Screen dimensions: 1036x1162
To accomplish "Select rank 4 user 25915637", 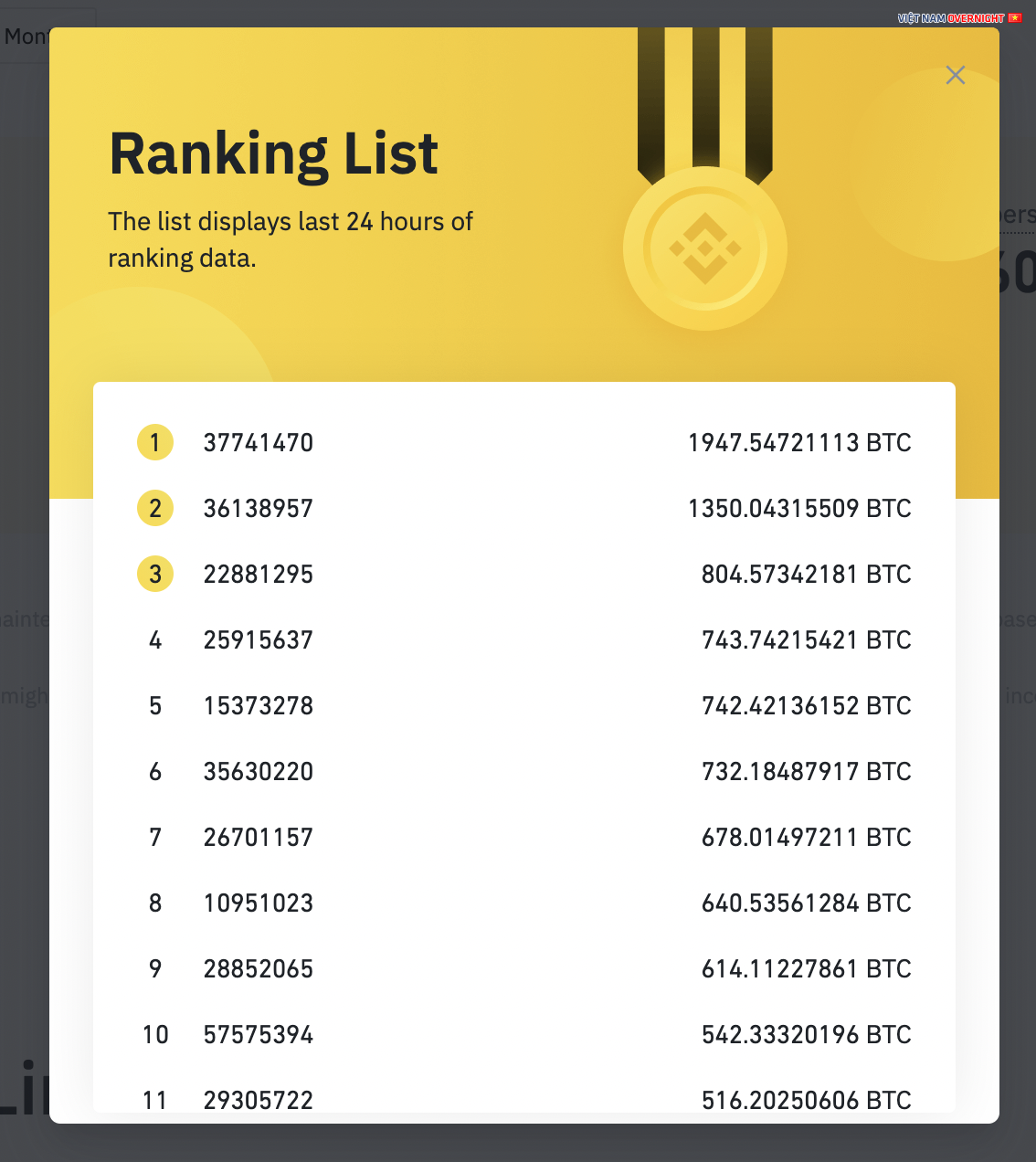I will point(259,640).
